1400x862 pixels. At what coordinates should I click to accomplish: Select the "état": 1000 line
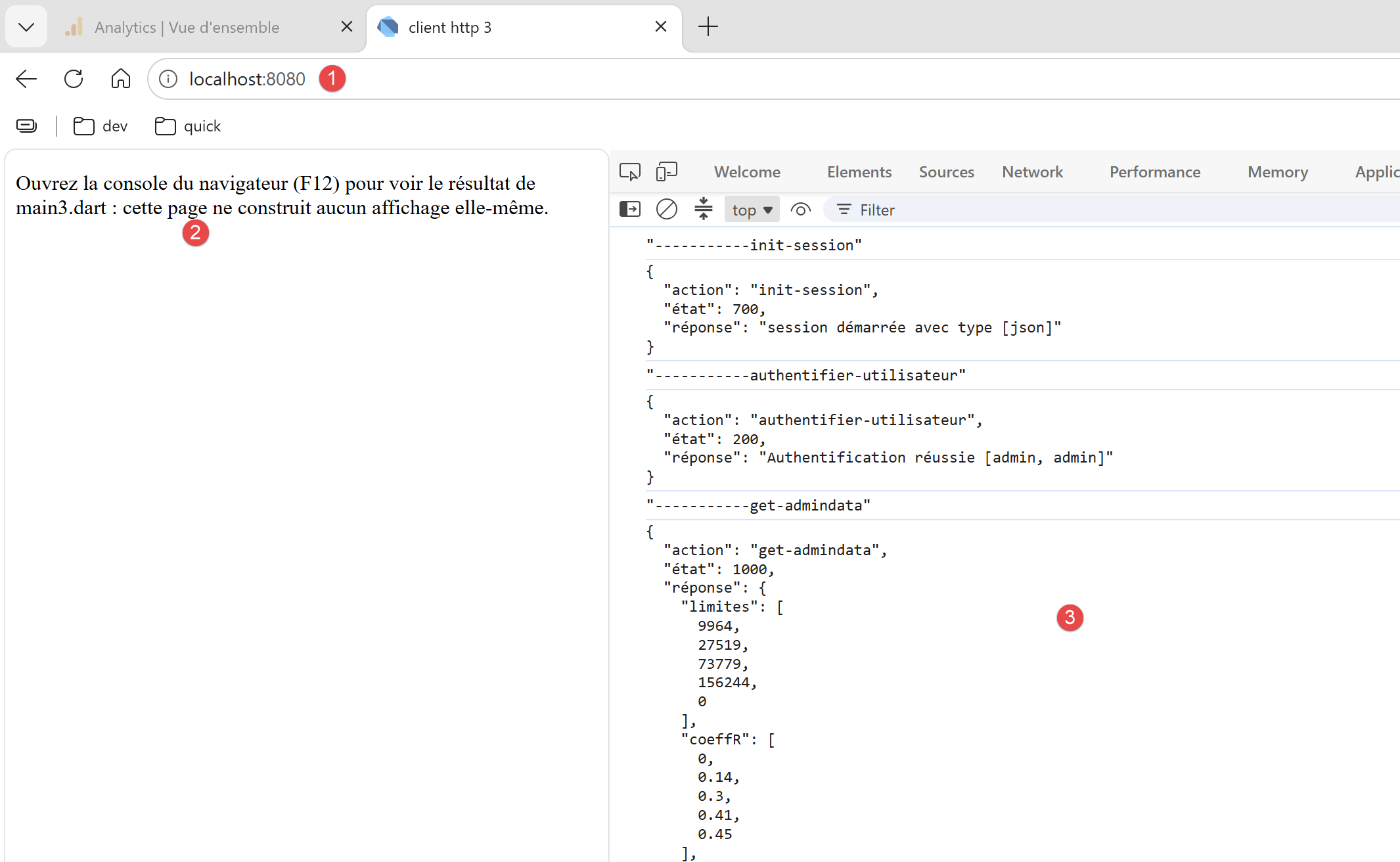click(x=719, y=569)
